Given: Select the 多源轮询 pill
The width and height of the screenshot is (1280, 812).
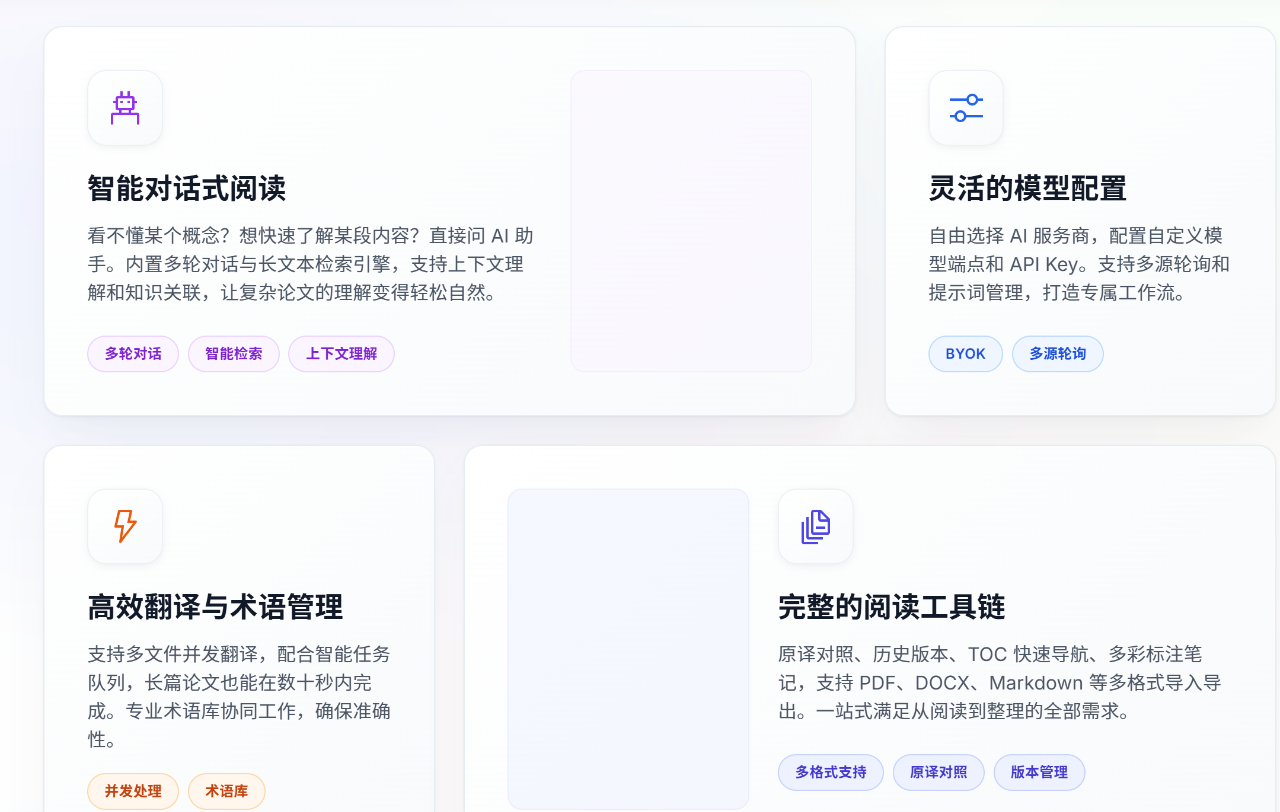Looking at the screenshot, I should pyautogui.click(x=1057, y=354).
